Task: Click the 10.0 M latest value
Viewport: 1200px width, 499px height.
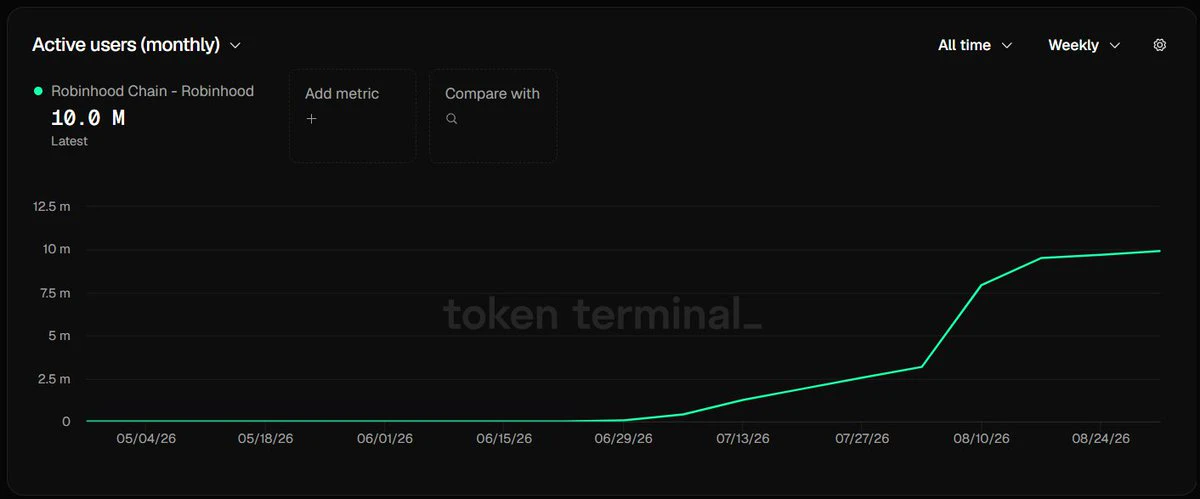Action: click(x=88, y=118)
